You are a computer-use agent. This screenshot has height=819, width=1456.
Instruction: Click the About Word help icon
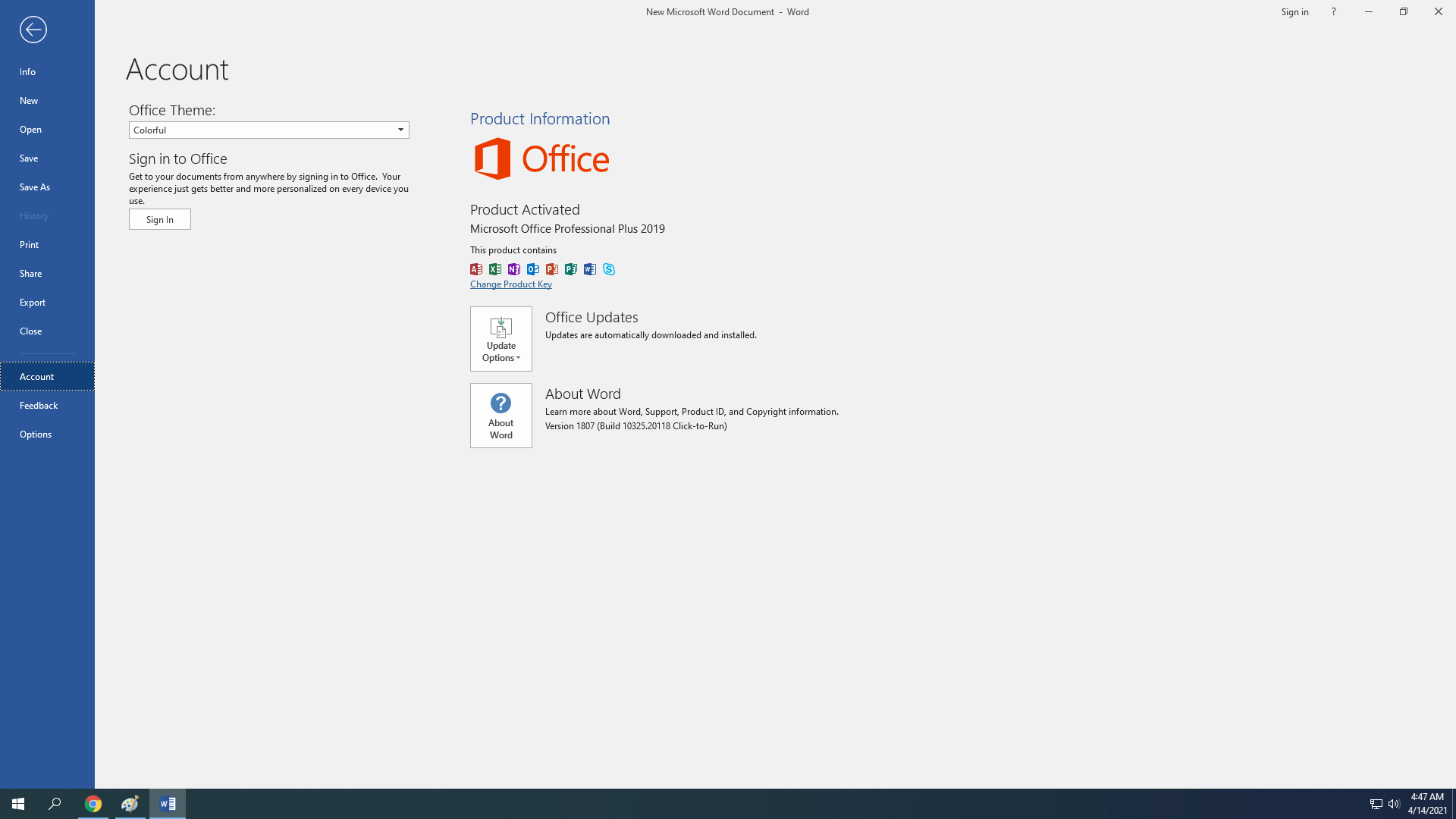[501, 402]
